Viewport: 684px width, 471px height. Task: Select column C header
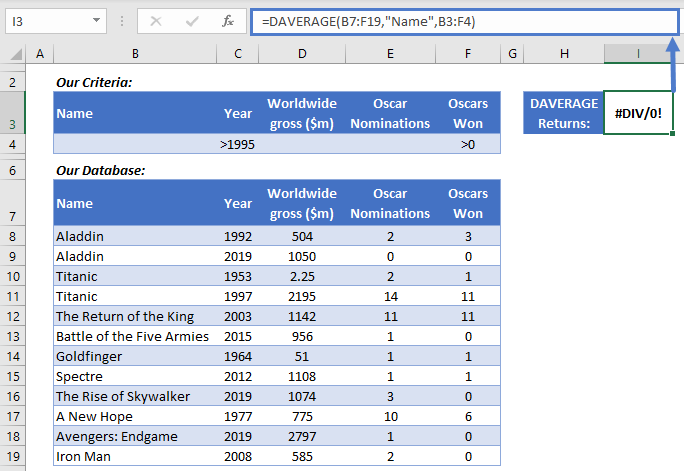coord(238,54)
